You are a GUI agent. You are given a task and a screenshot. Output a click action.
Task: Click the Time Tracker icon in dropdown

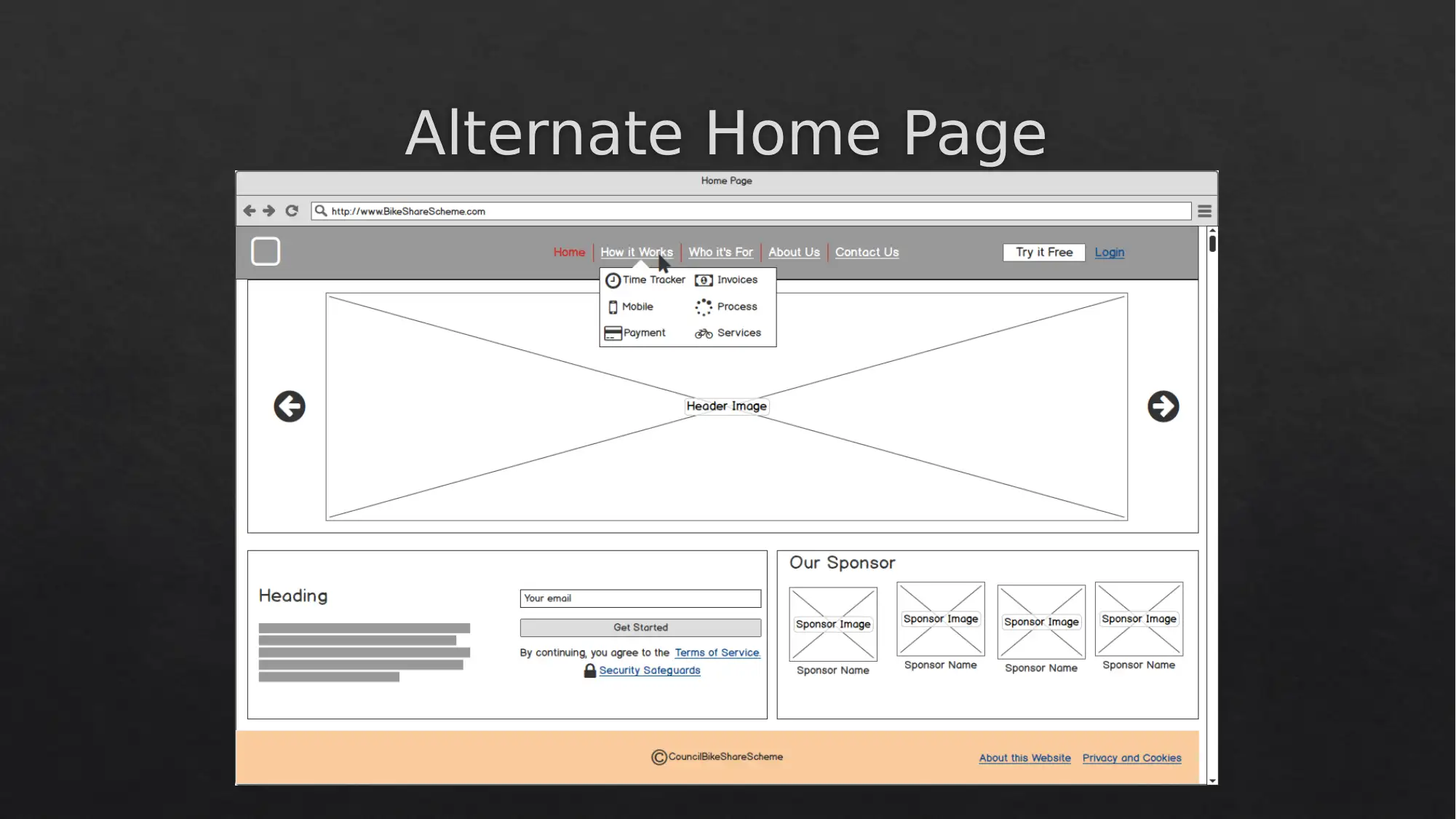(614, 280)
